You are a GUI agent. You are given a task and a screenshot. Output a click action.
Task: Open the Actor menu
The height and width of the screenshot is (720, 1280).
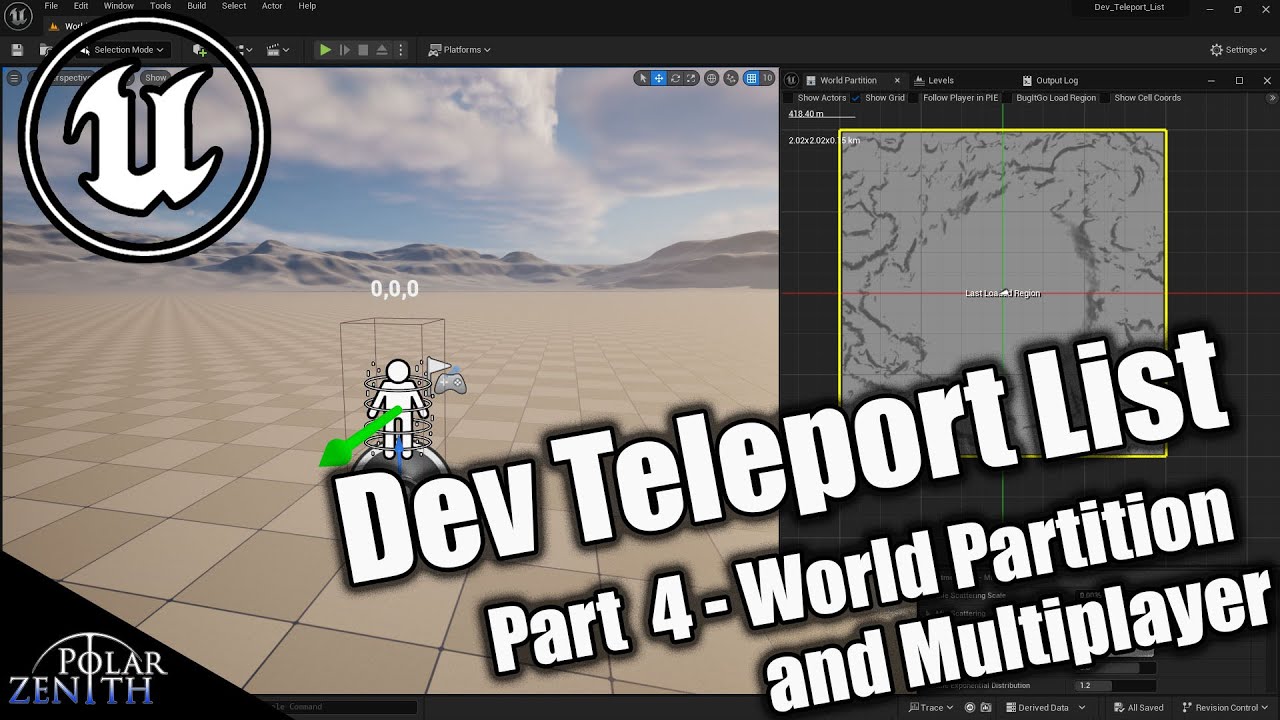(272, 6)
